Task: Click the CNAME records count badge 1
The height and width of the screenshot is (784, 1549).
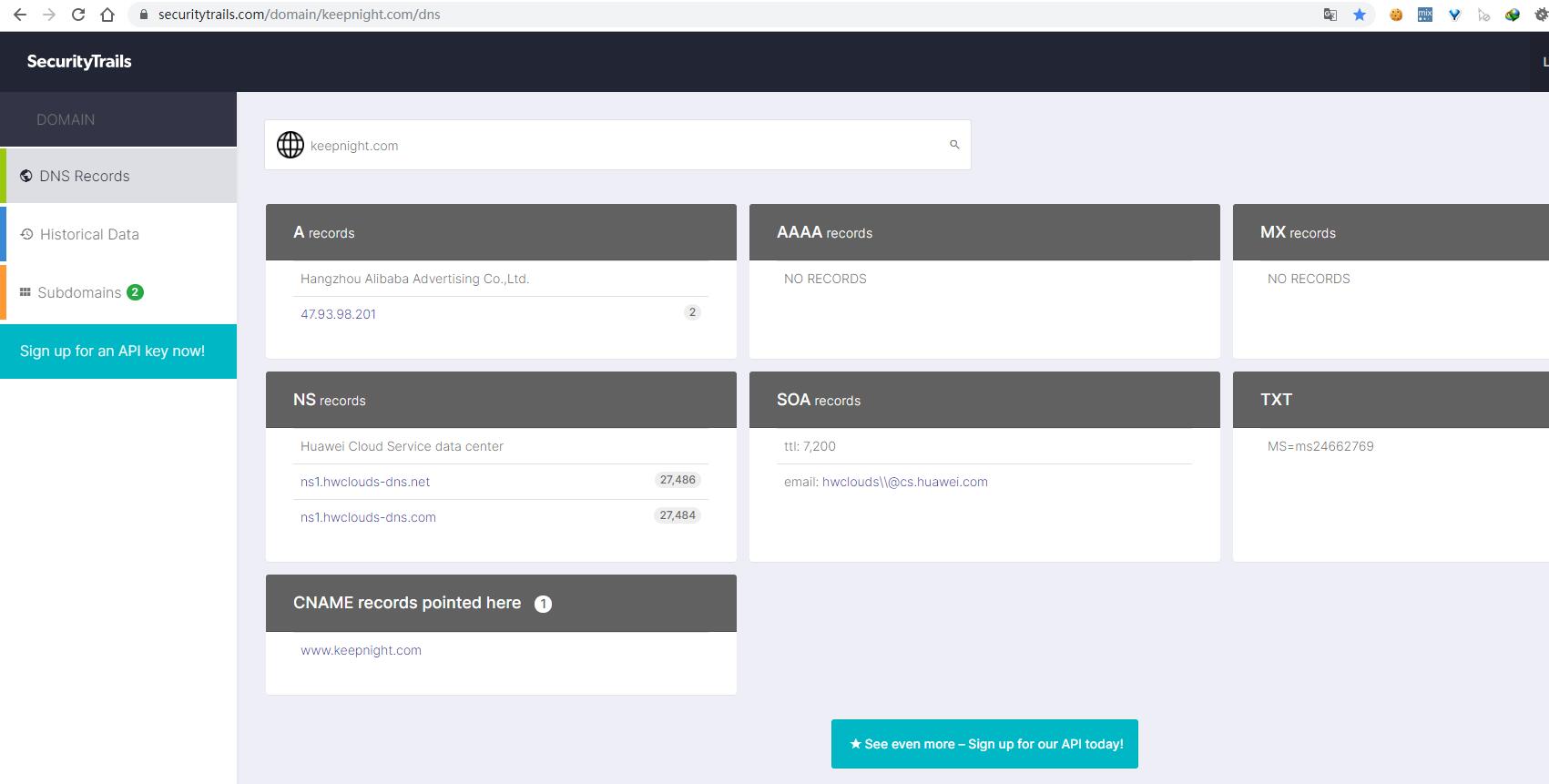Action: (x=543, y=604)
